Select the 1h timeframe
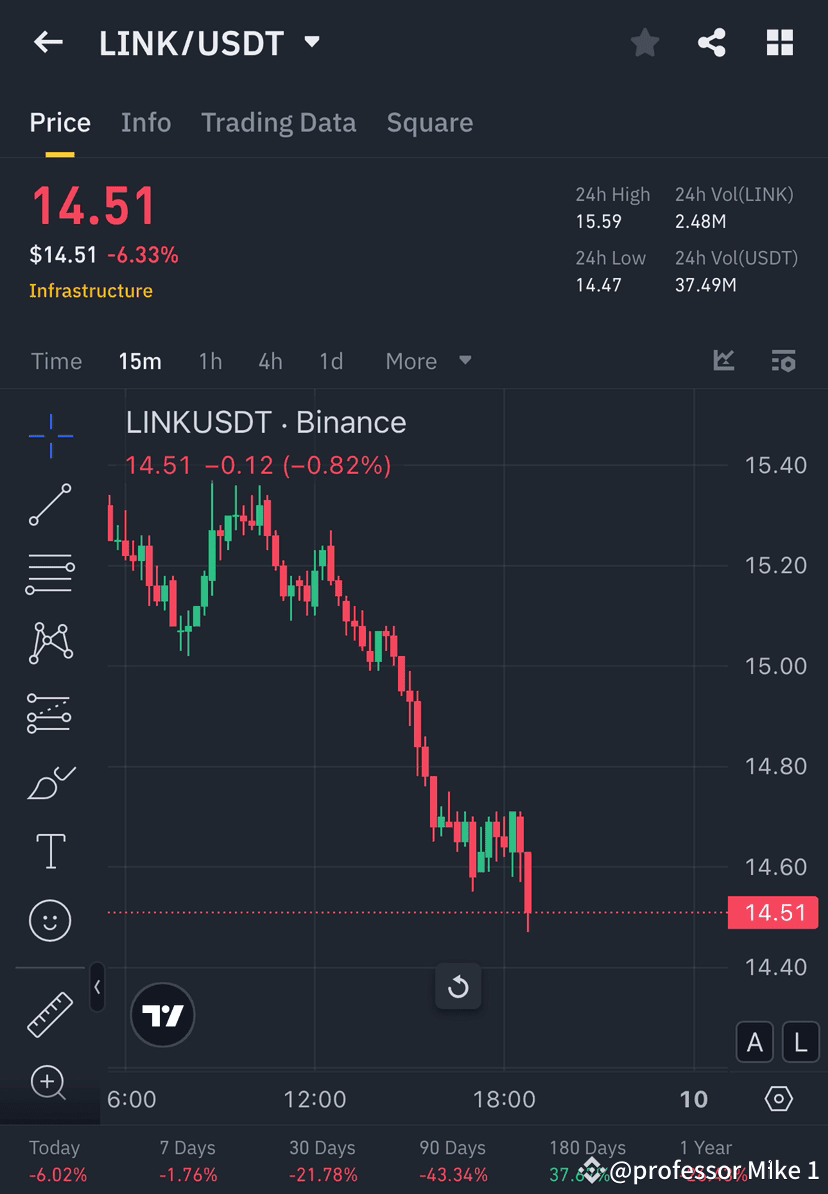Viewport: 828px width, 1194px height. [210, 361]
